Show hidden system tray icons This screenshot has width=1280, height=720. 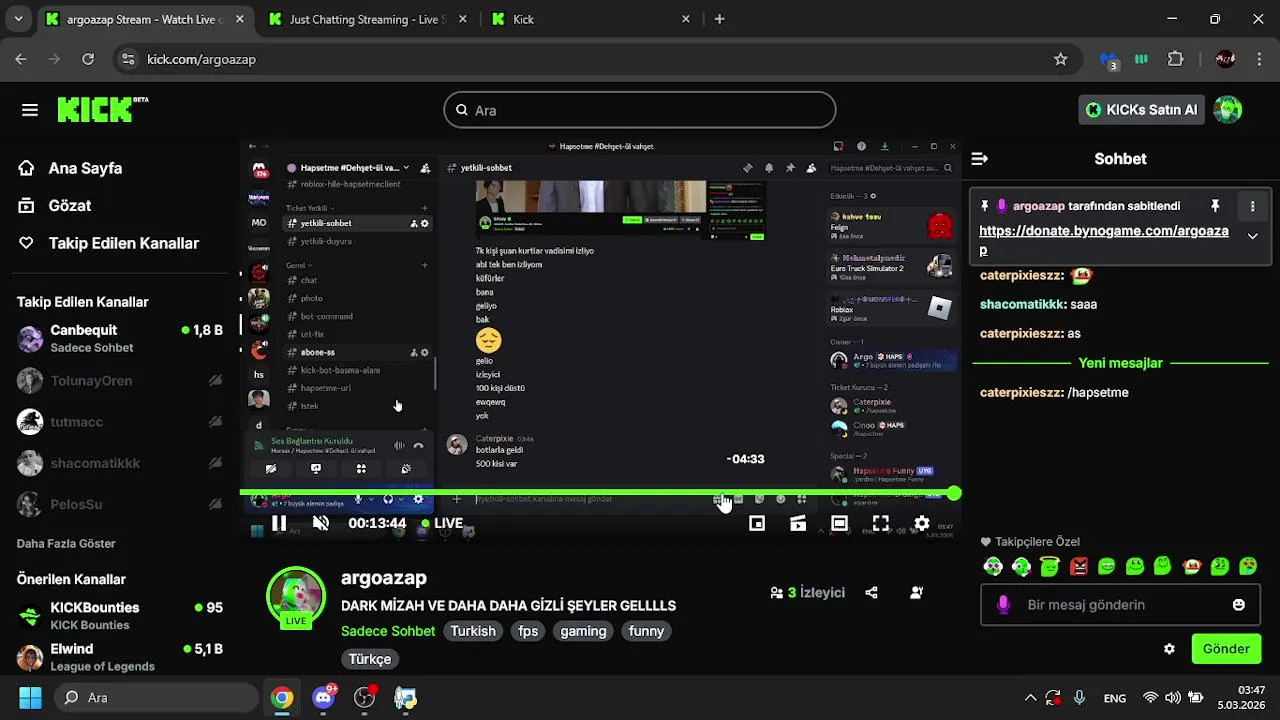(x=1030, y=698)
